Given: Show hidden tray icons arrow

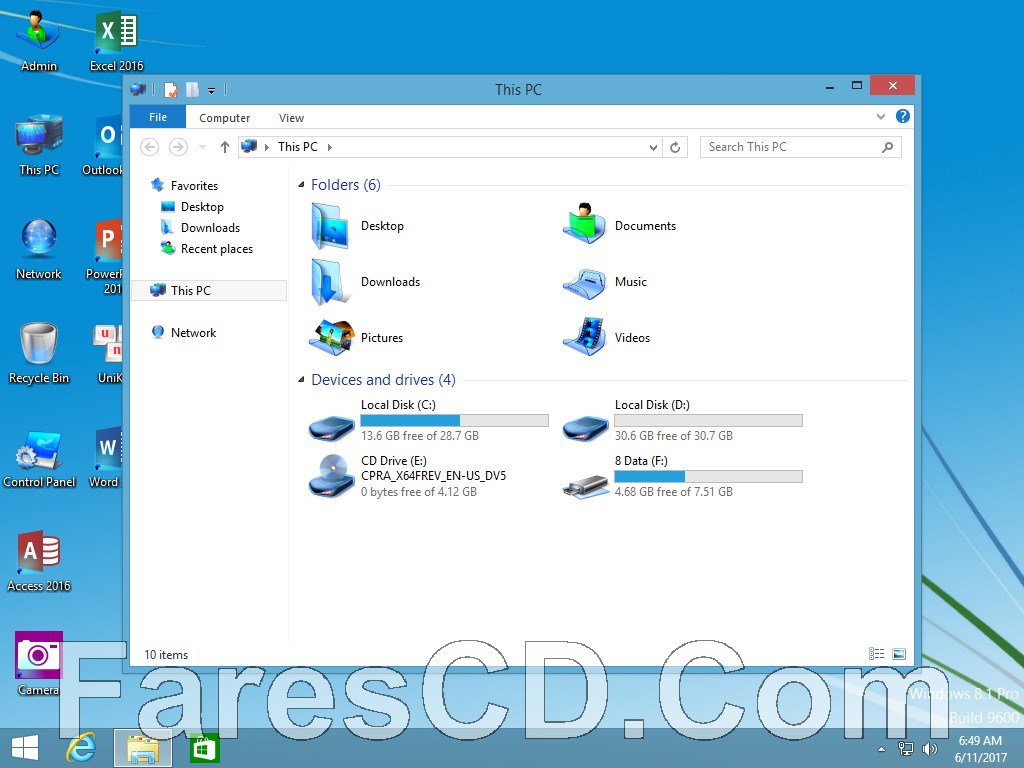Looking at the screenshot, I should (882, 749).
